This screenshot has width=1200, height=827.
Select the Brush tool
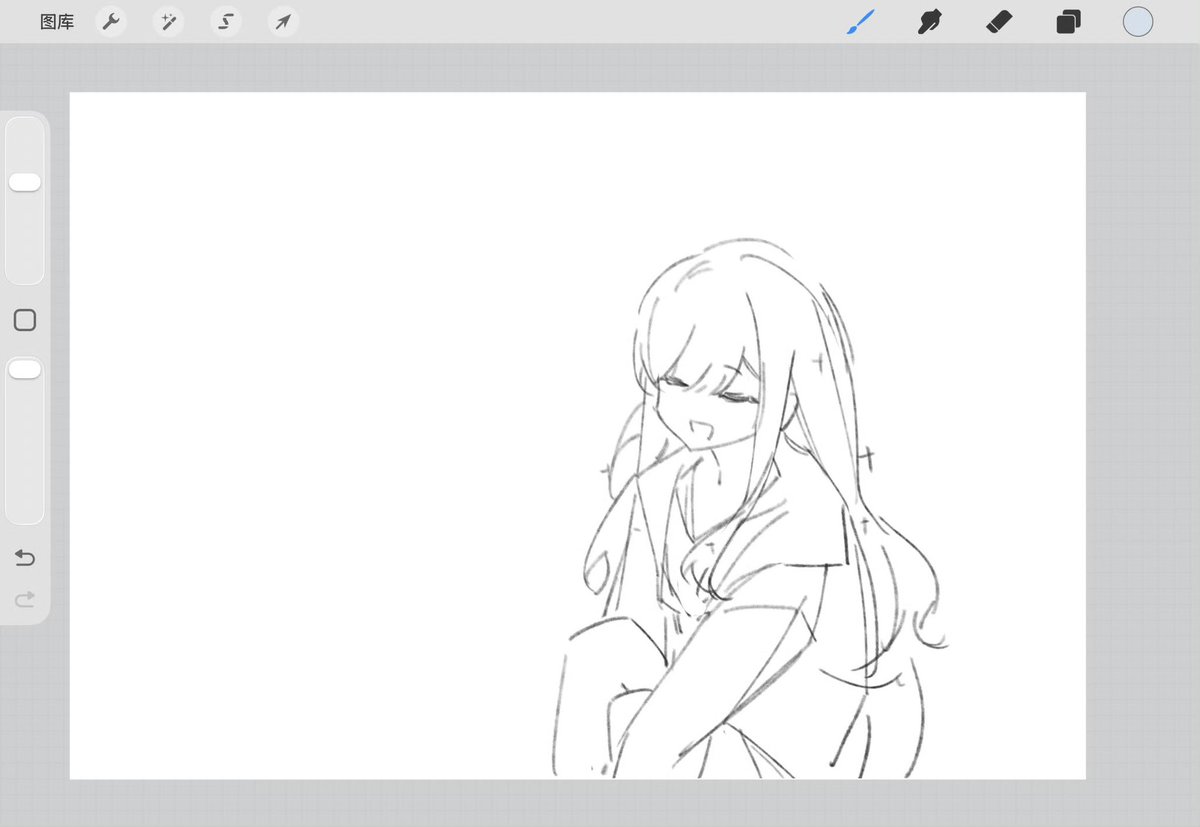pos(861,22)
